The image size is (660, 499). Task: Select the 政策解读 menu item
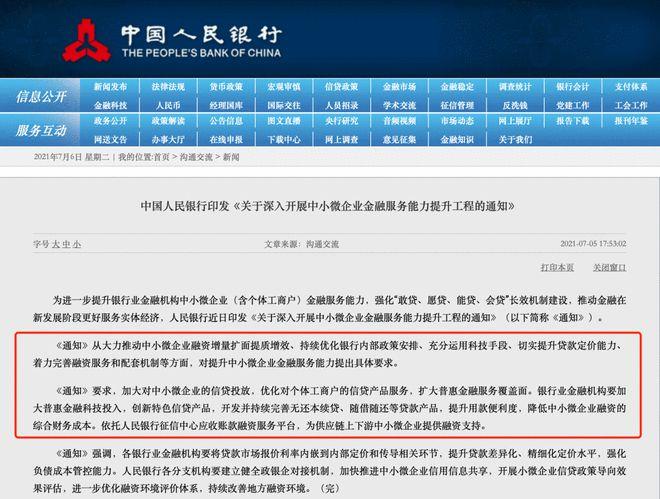tap(168, 121)
